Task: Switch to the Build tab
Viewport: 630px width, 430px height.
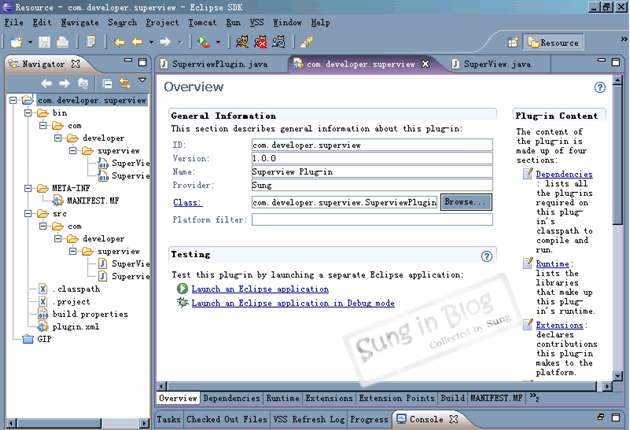Action: 452,398
